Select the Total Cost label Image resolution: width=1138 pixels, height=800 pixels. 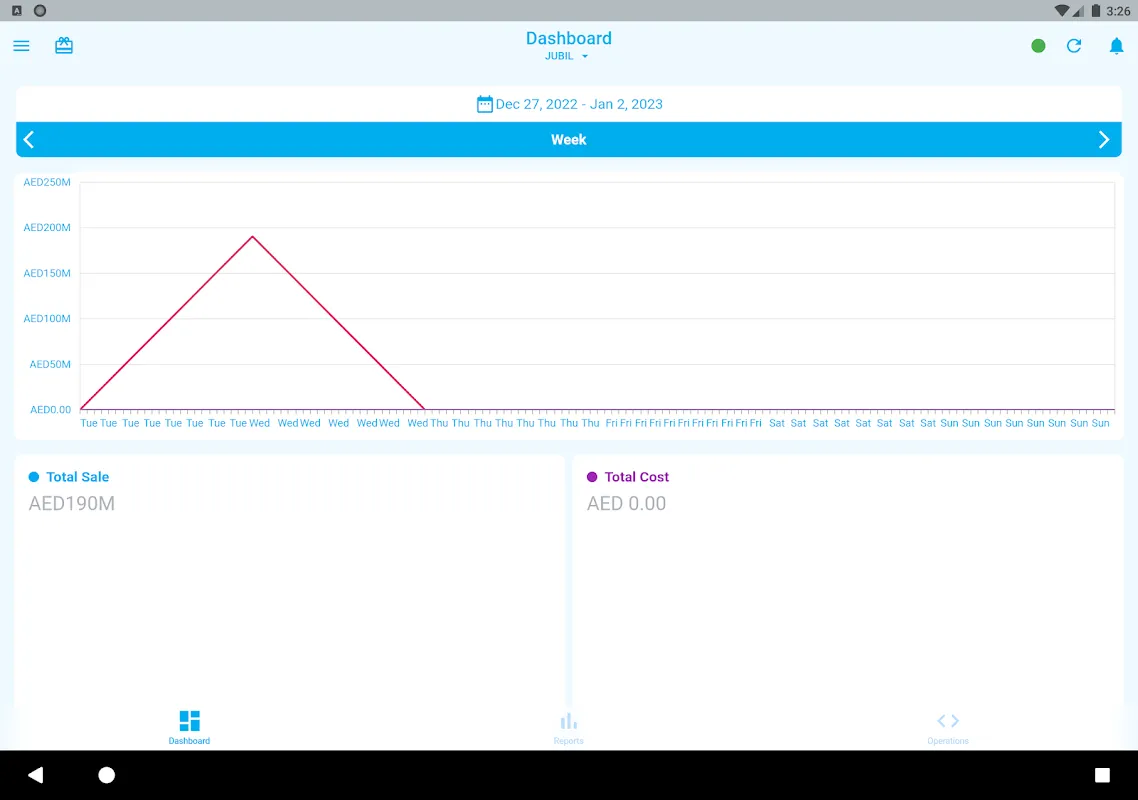(636, 477)
